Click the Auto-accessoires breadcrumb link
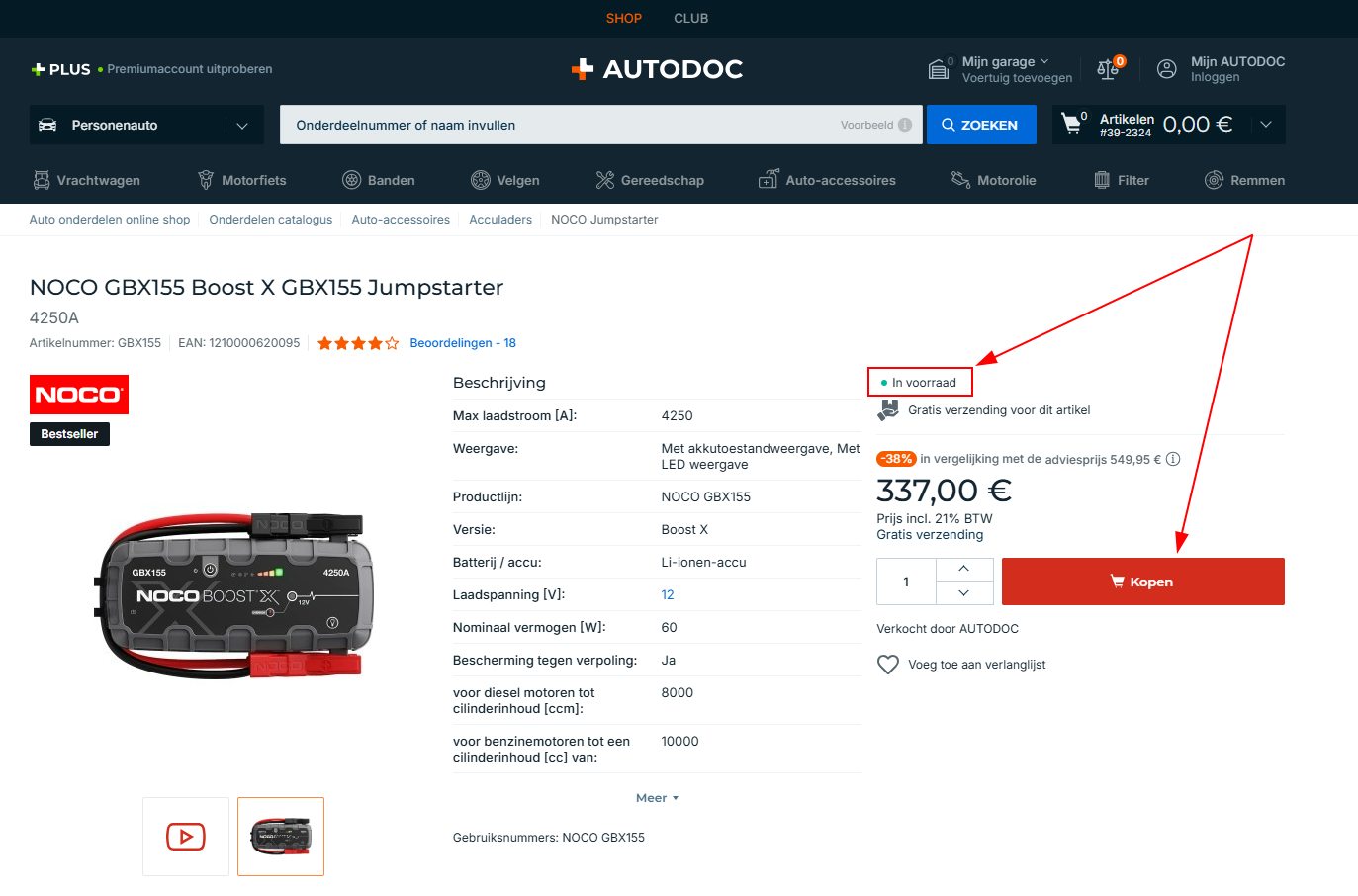 (401, 220)
